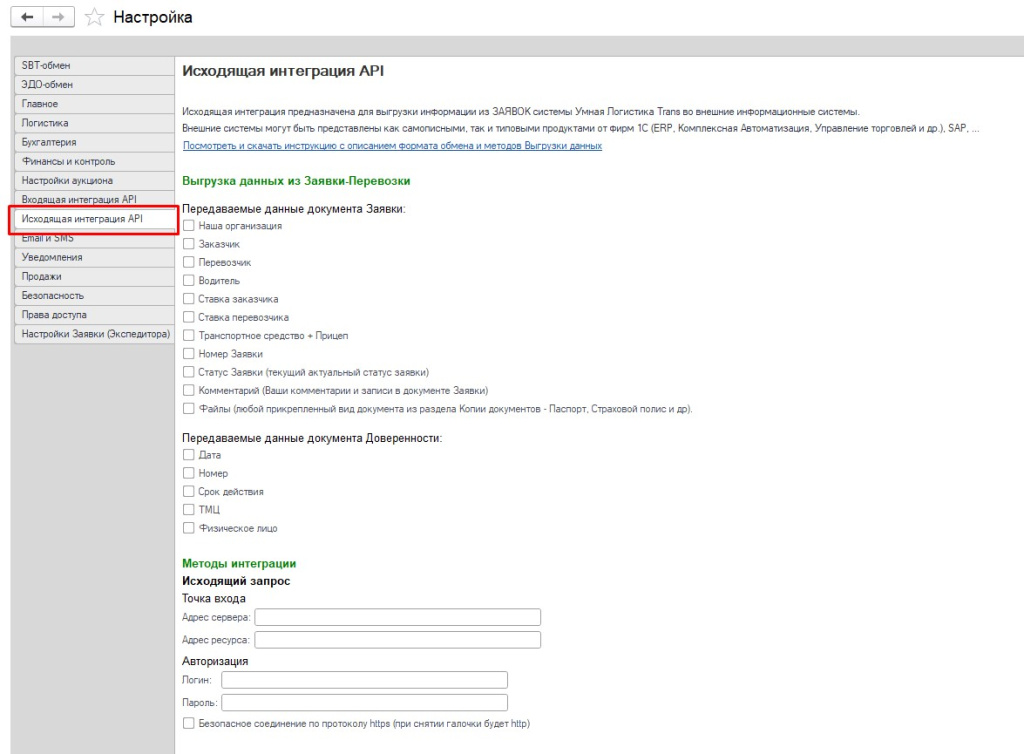Switch to the Продажи section
Image resolution: width=1024 pixels, height=754 pixels.
[x=94, y=276]
